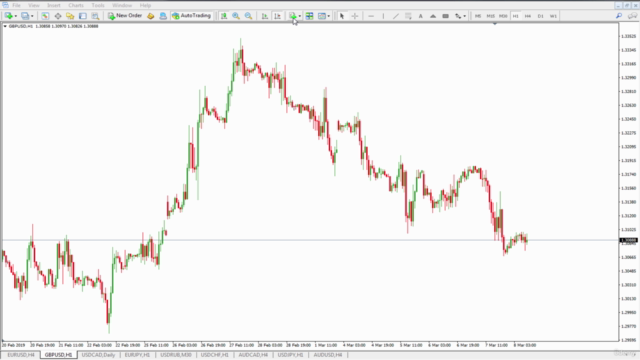
Task: Activate the crosshair cursor mode
Action: pyautogui.click(x=355, y=16)
